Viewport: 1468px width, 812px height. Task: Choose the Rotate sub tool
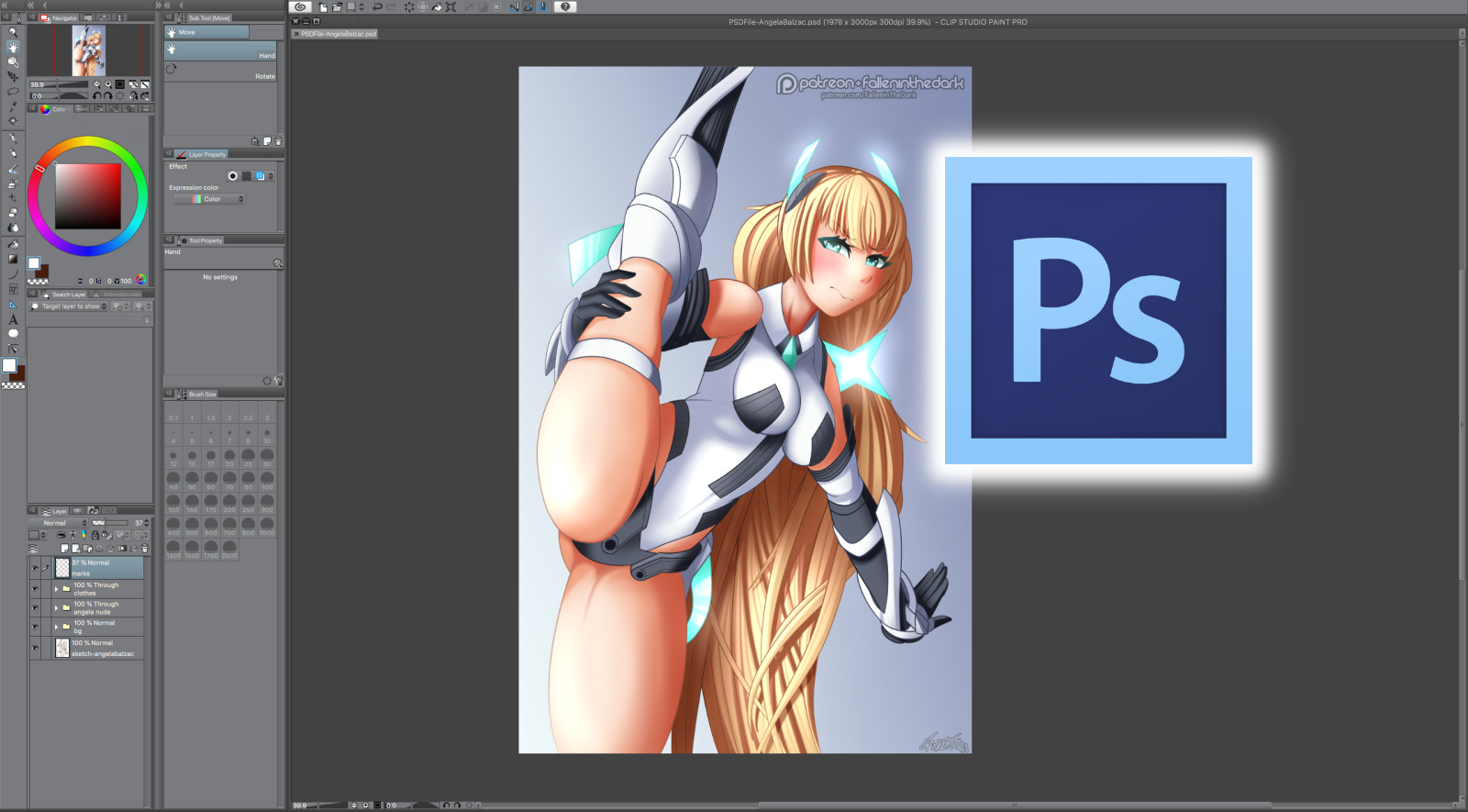point(220,72)
